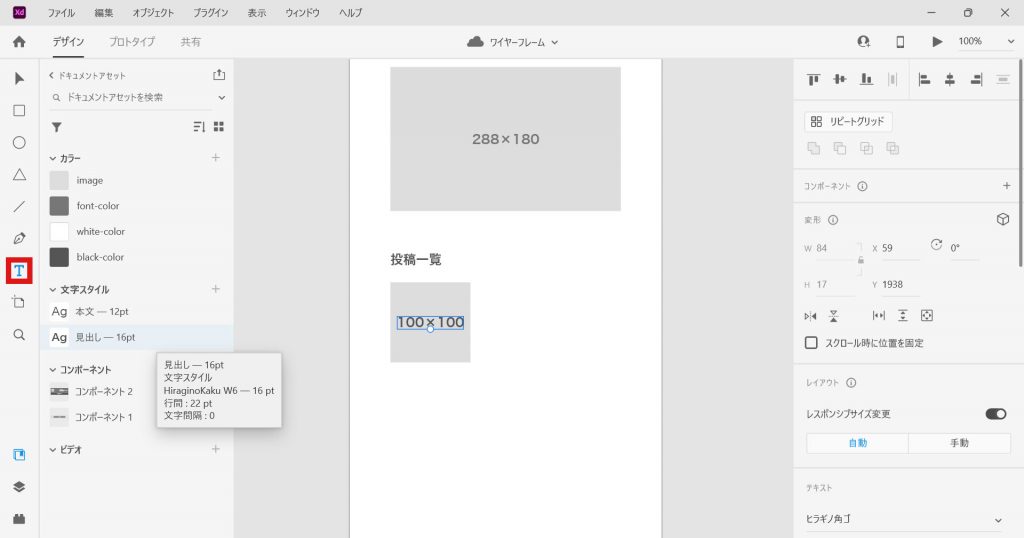
Task: Toggle レスポンシブサイズ変更 switch
Action: [996, 414]
